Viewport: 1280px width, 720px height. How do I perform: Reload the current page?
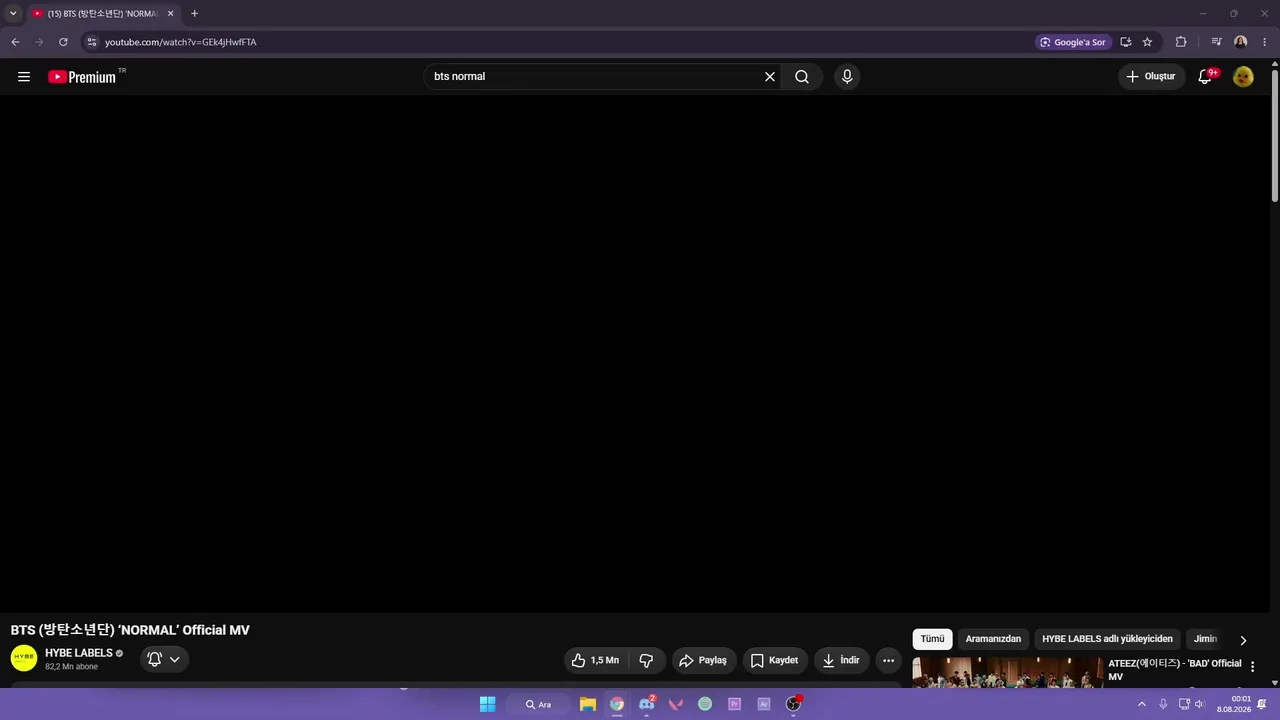tap(63, 42)
